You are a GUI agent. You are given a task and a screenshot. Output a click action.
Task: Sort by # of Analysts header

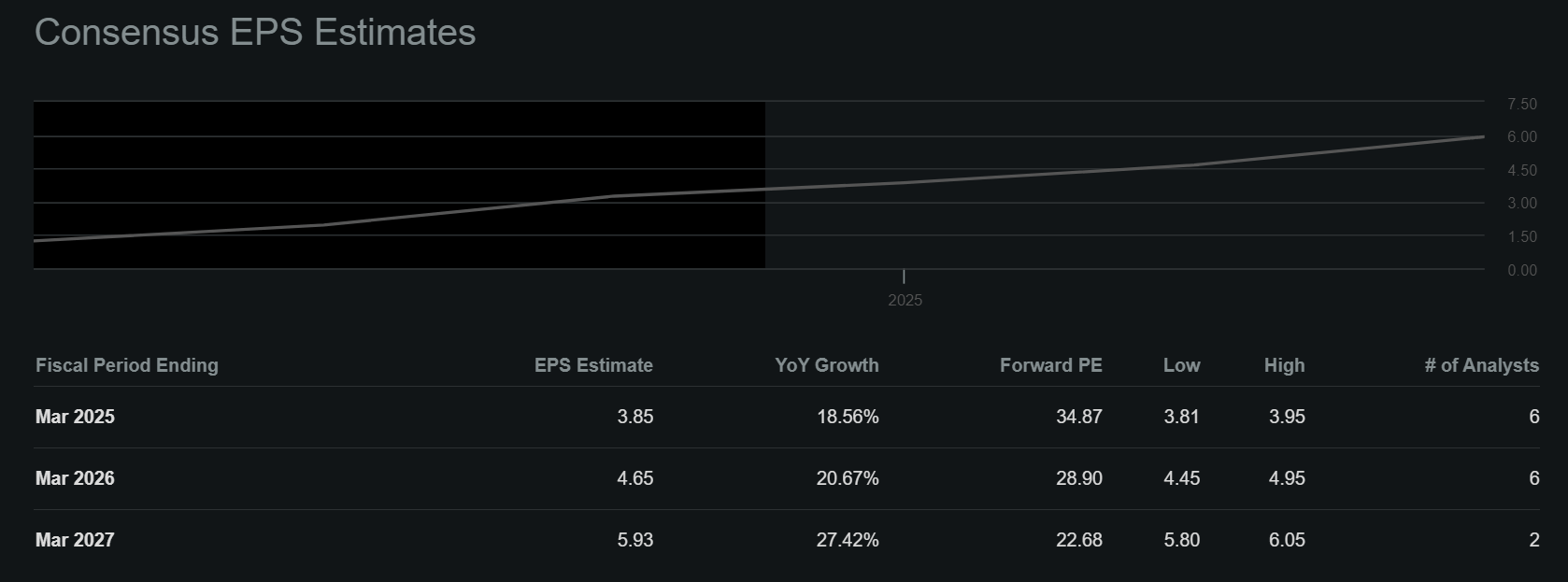(1481, 365)
